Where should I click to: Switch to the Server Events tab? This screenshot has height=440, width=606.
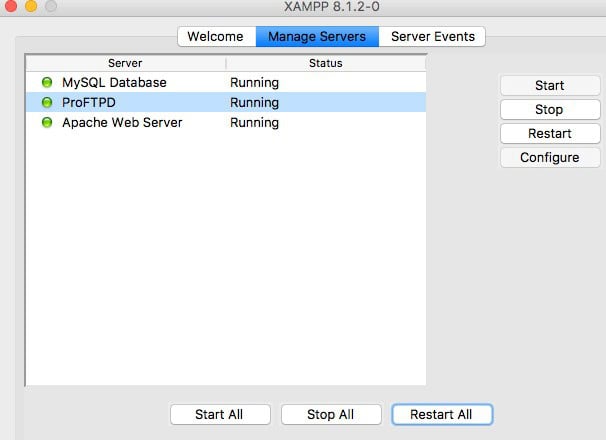point(432,36)
